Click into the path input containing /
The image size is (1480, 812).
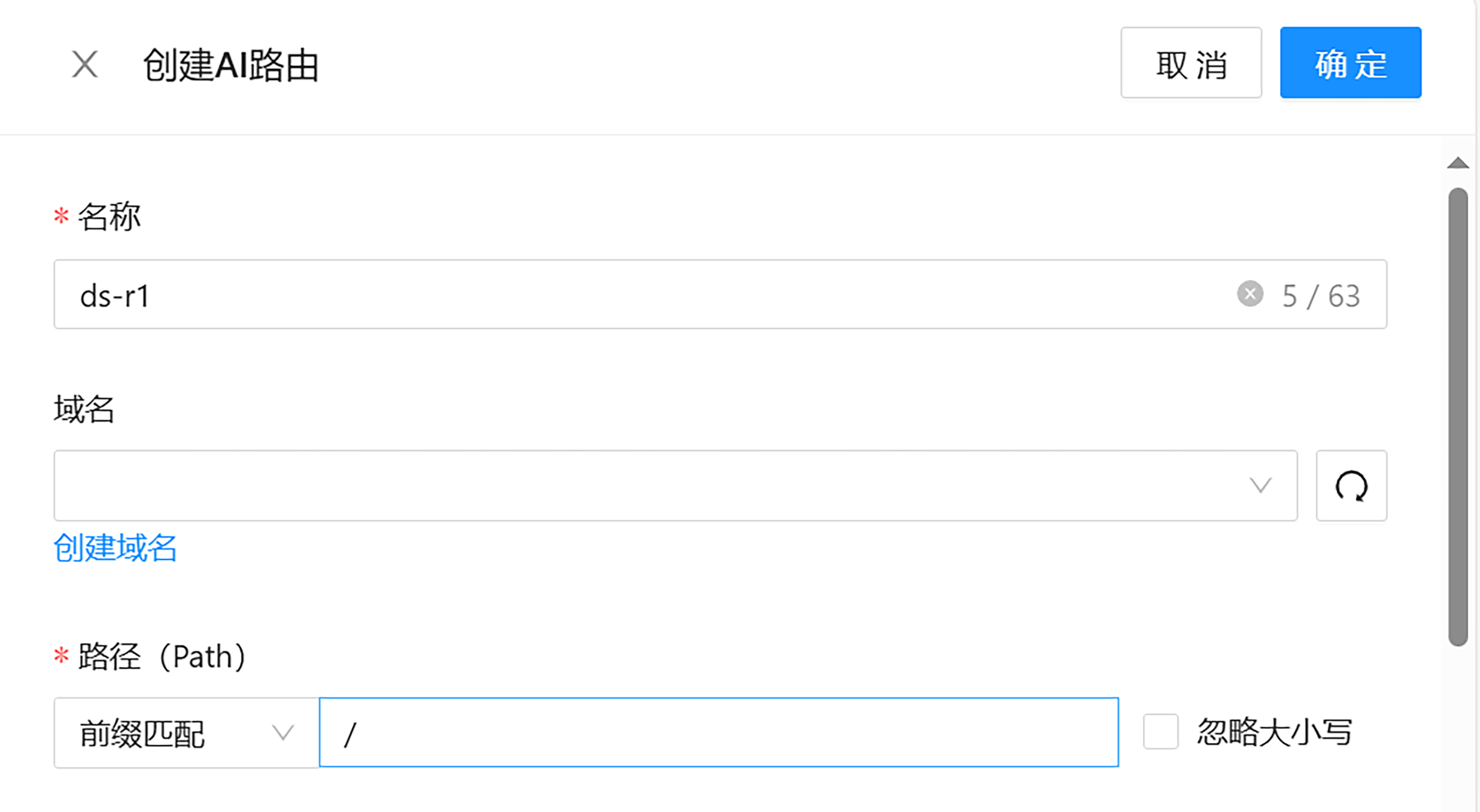point(718,733)
